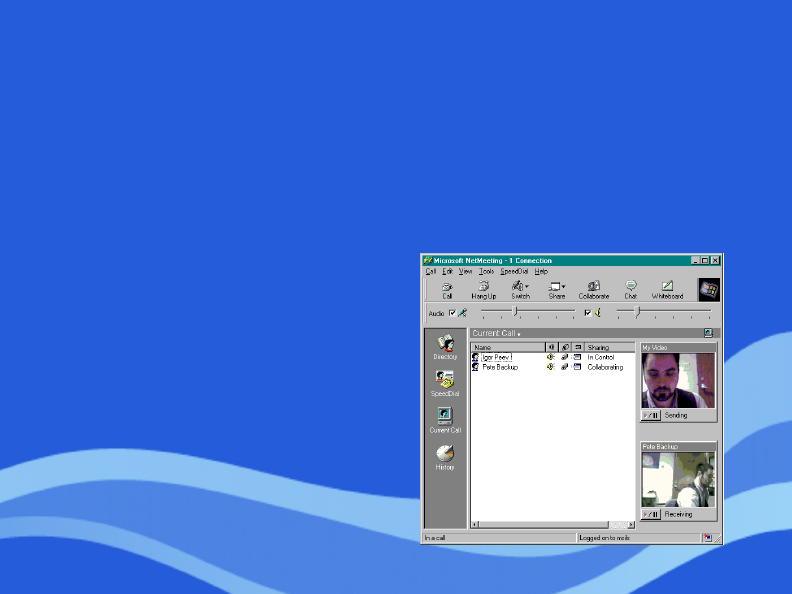Open the Tools menu
The width and height of the screenshot is (792, 594).
486,271
